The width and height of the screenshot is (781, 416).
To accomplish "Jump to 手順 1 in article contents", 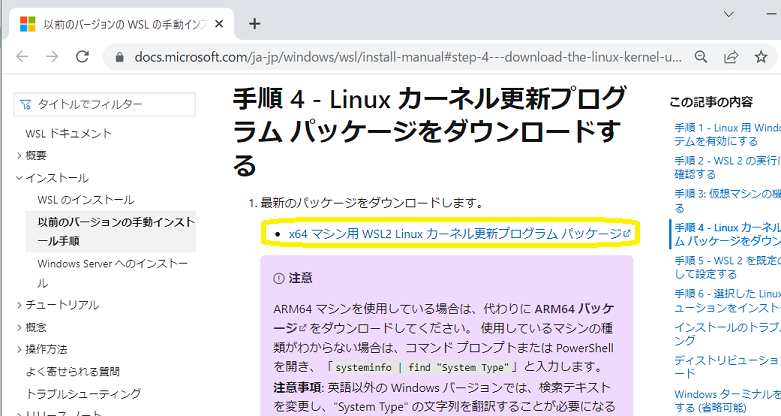I will pos(727,135).
